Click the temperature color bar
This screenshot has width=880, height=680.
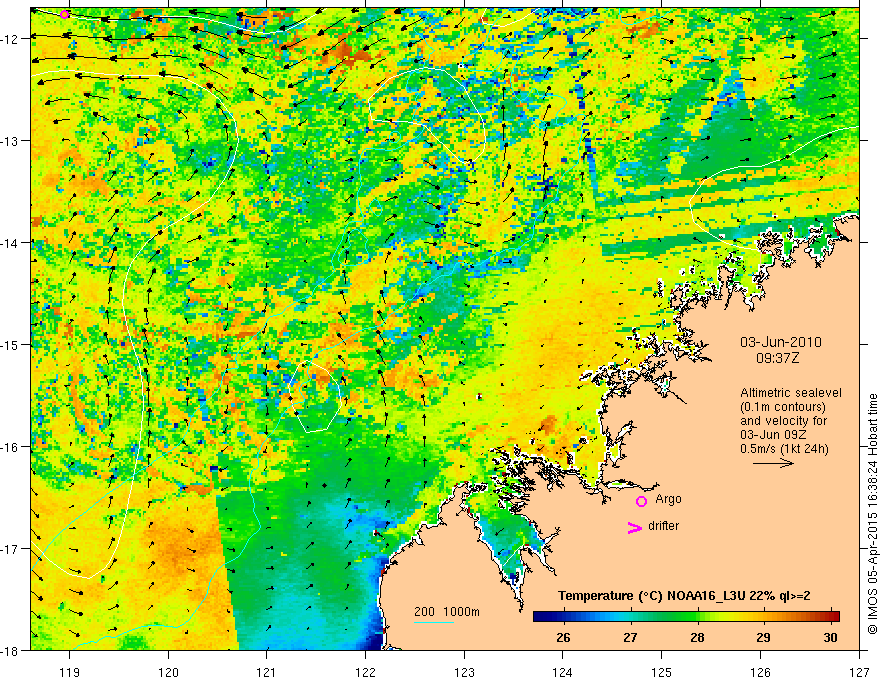pyautogui.click(x=686, y=617)
